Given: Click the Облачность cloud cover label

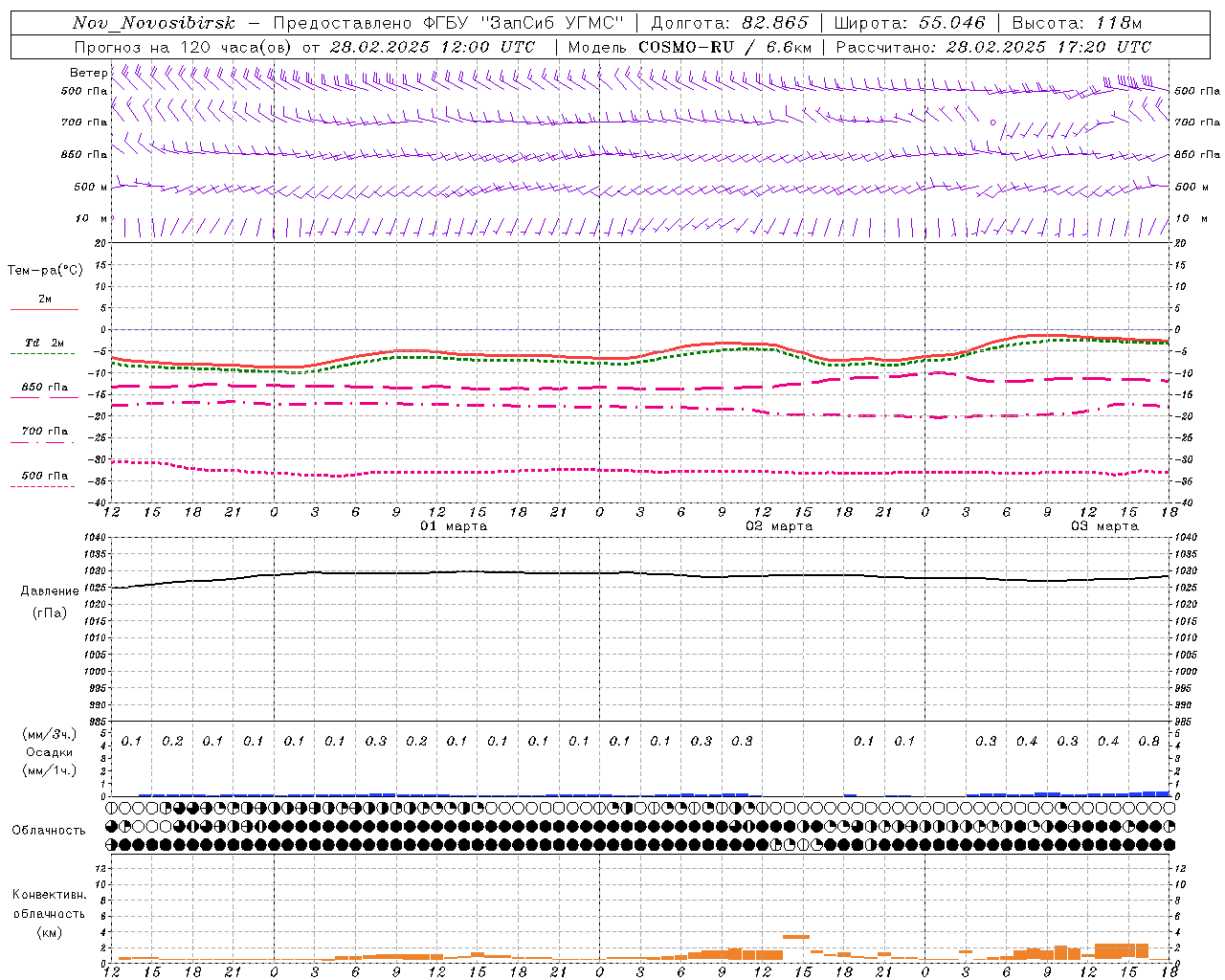Looking at the screenshot, I should point(49,831).
